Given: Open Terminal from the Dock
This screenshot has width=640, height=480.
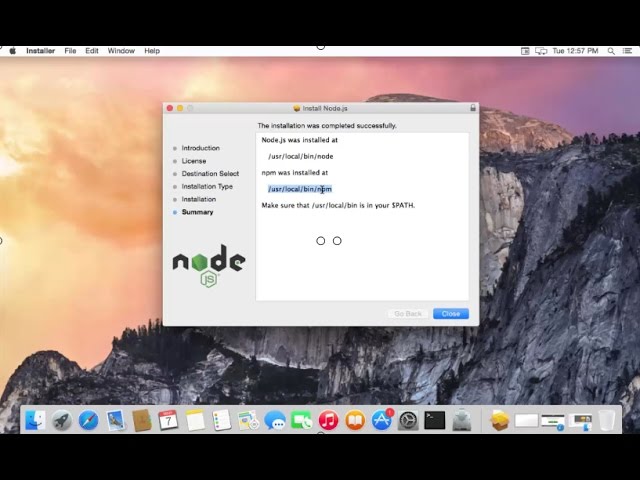Looking at the screenshot, I should pyautogui.click(x=435, y=420).
